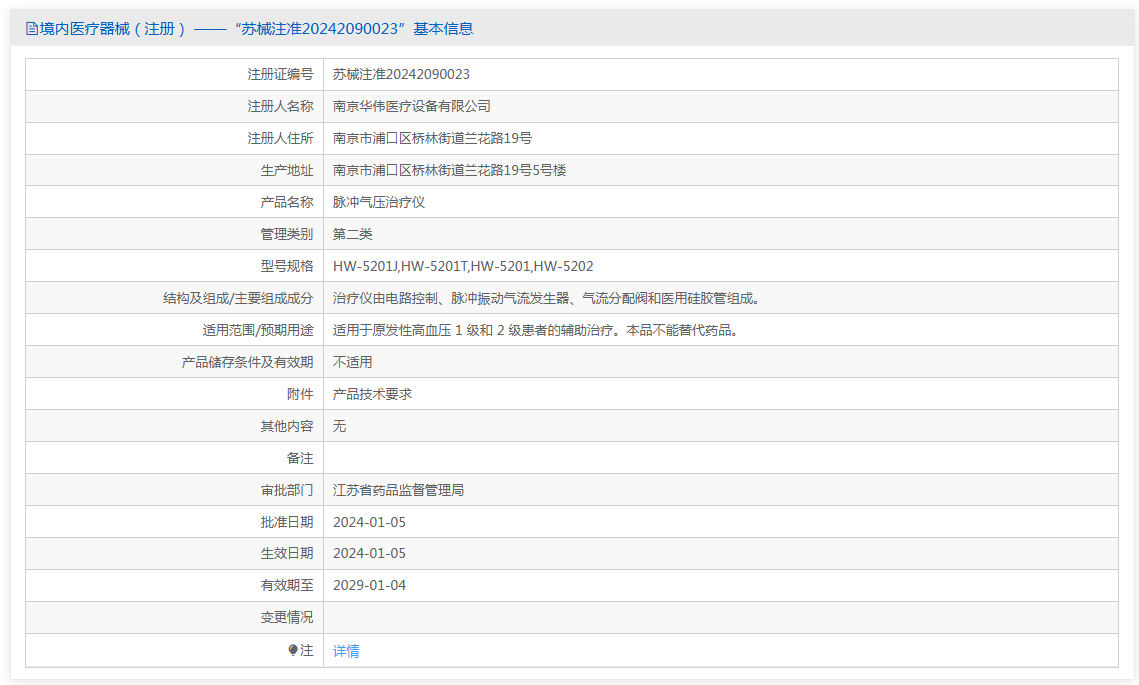Click the 注册人住所 label
The image size is (1139, 685).
click(280, 138)
